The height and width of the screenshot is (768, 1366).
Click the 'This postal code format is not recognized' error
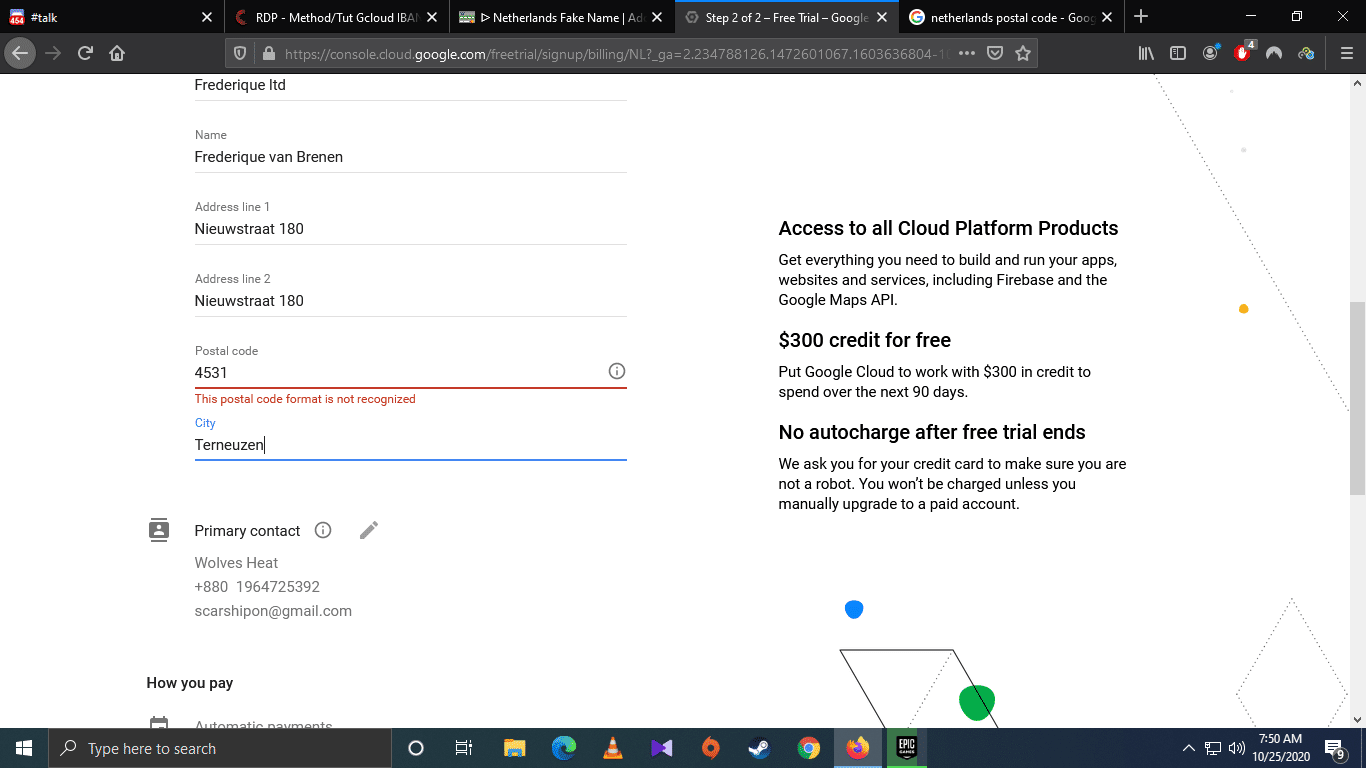(x=305, y=399)
